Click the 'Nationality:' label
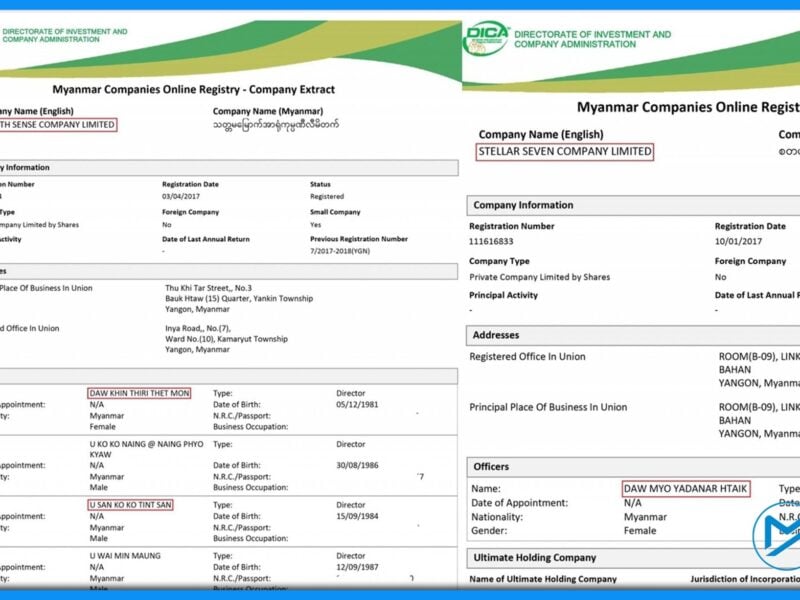This screenshot has height=600, width=800. coord(497,517)
